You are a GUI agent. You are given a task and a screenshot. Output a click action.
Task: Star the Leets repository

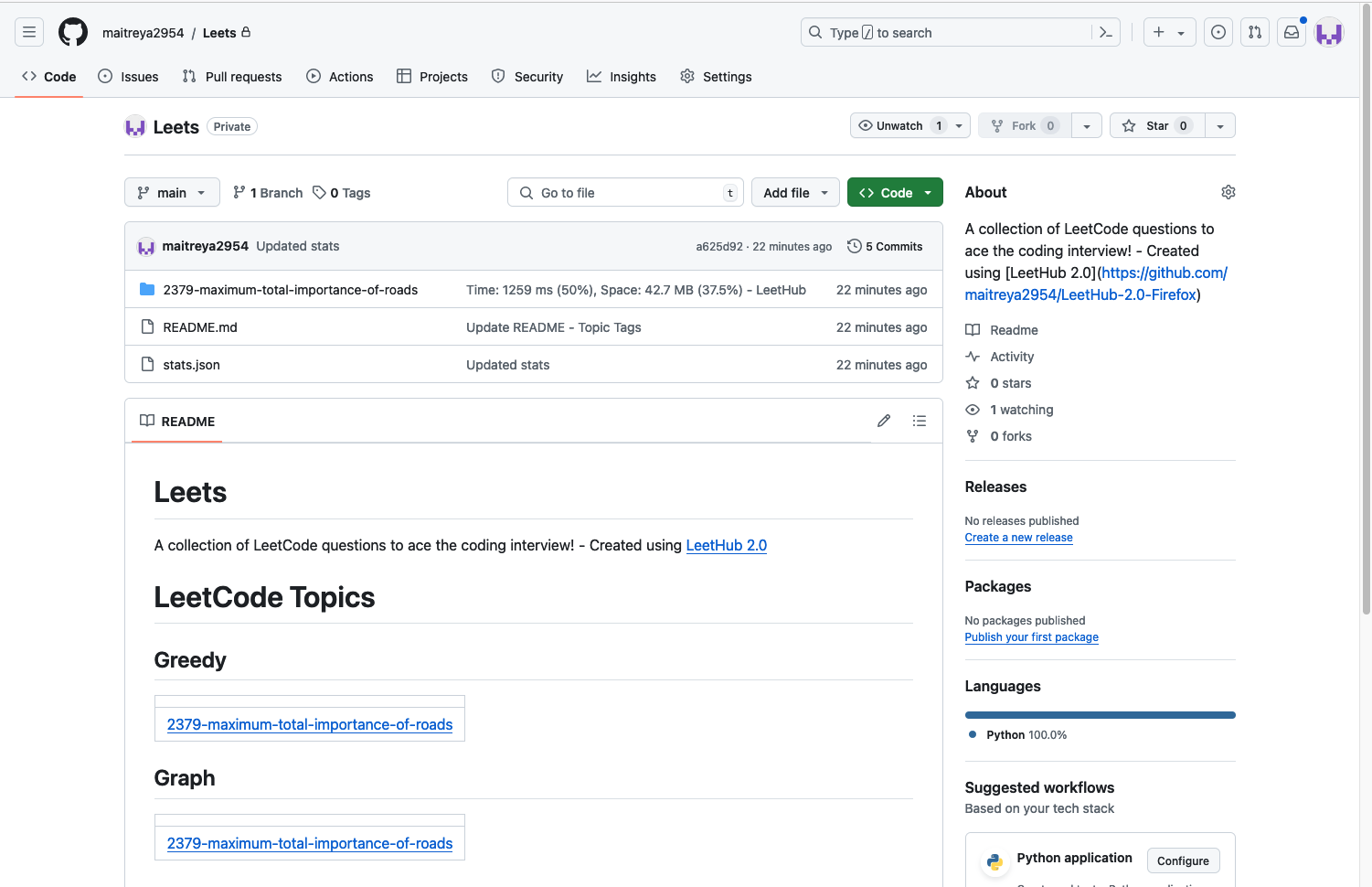1157,125
